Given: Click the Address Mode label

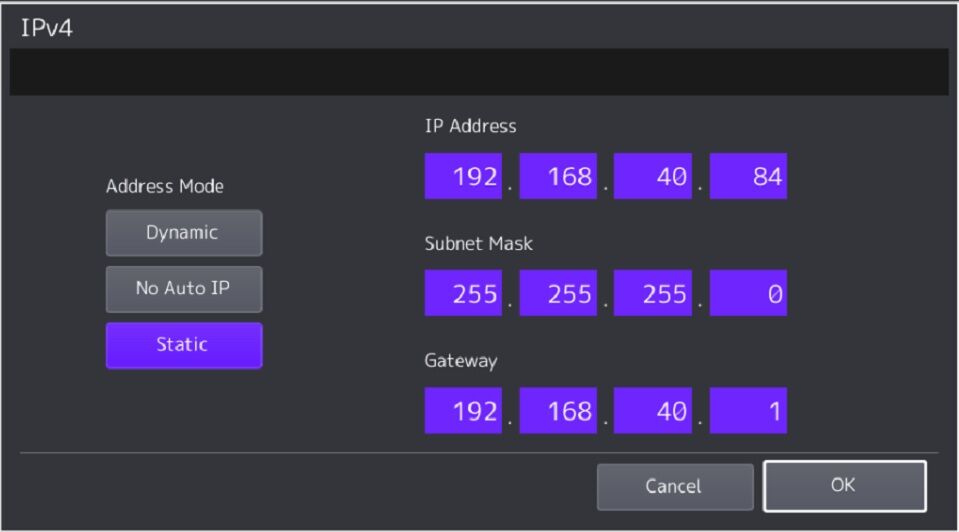Looking at the screenshot, I should pos(165,186).
